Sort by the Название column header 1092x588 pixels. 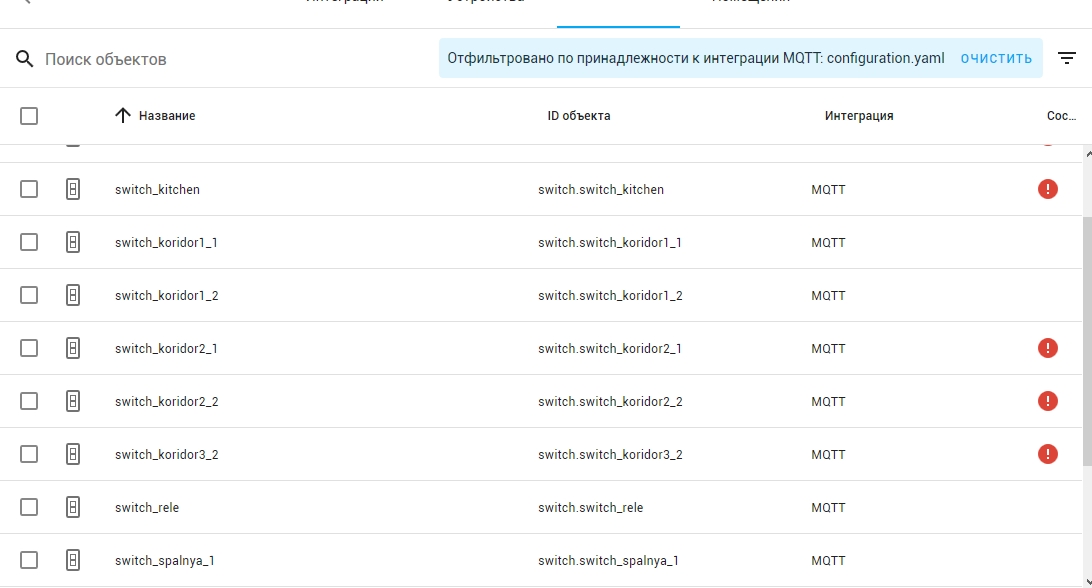167,116
